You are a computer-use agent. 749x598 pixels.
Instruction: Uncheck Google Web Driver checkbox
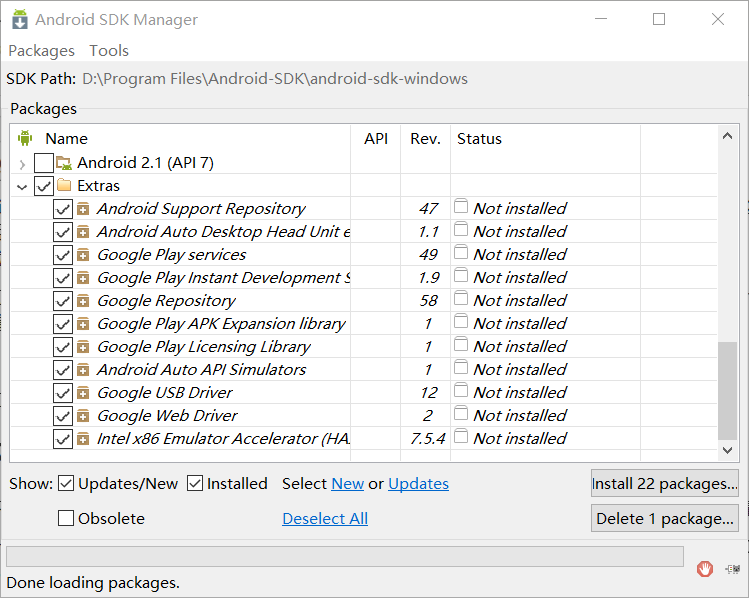pyautogui.click(x=63, y=416)
